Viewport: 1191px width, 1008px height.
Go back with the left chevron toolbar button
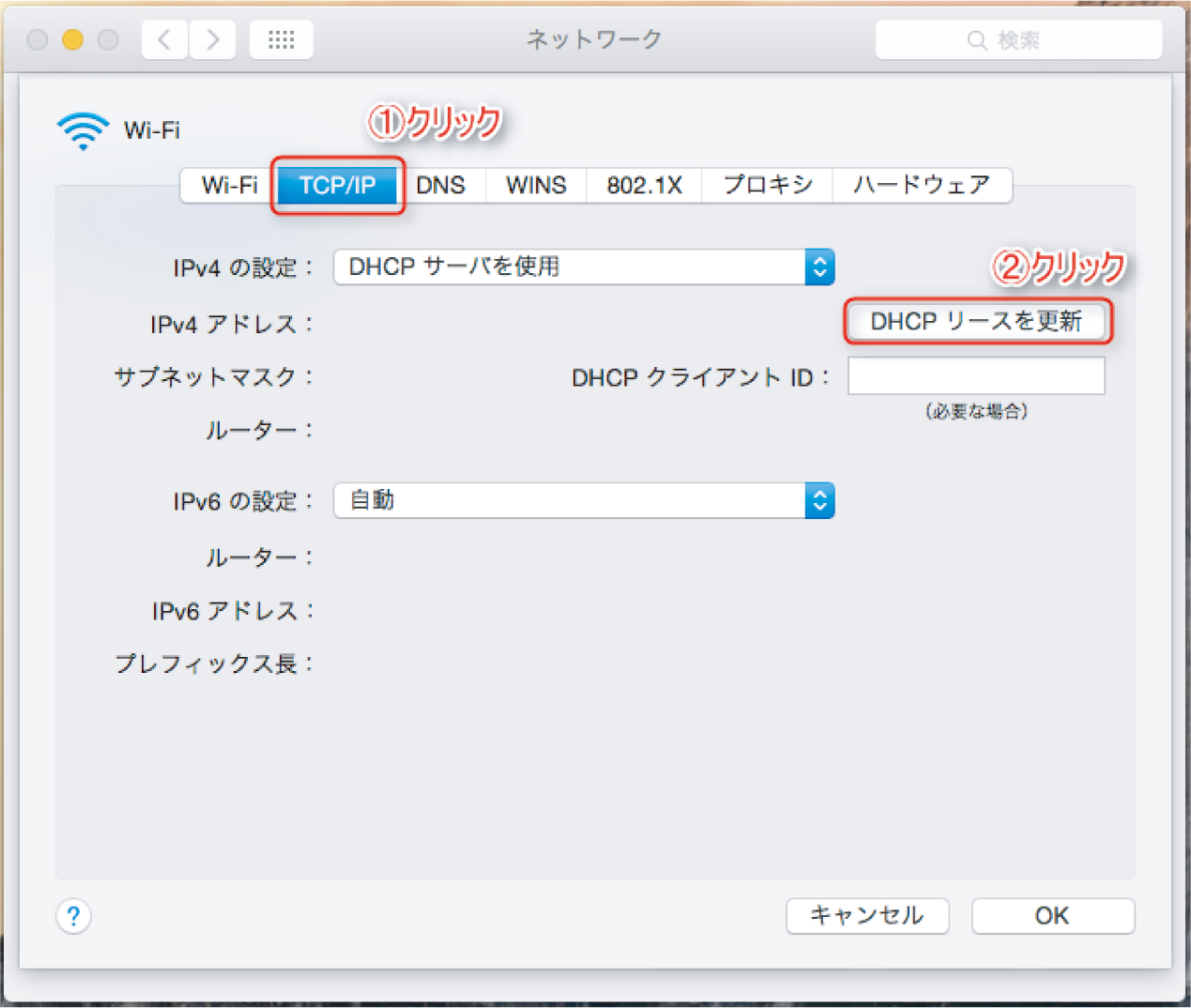[164, 39]
